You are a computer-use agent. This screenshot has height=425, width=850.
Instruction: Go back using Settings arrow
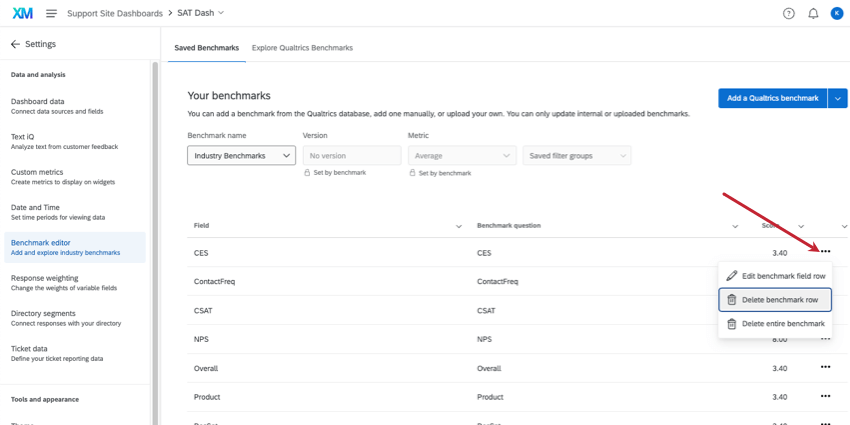point(15,44)
